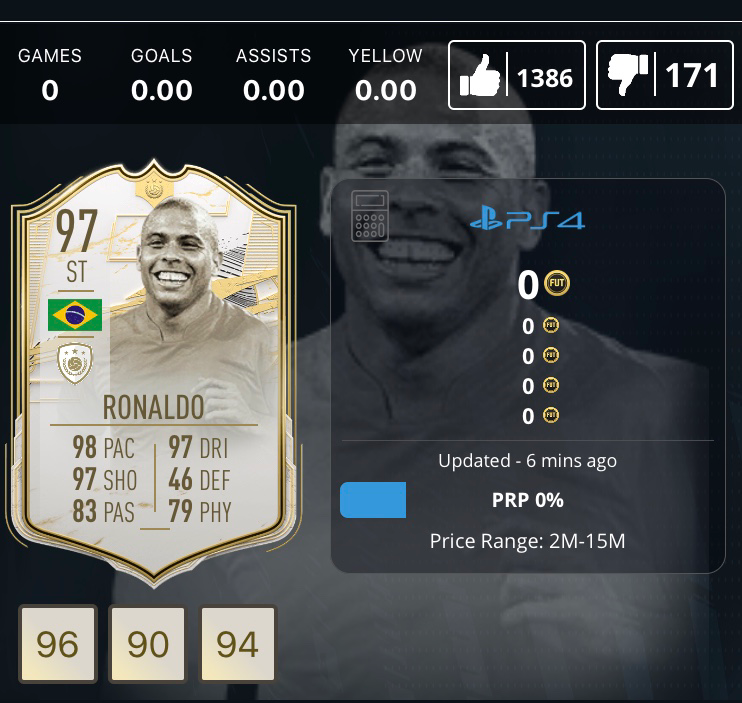Click the 171 dislikes button
This screenshot has height=703, width=742.
point(665,75)
